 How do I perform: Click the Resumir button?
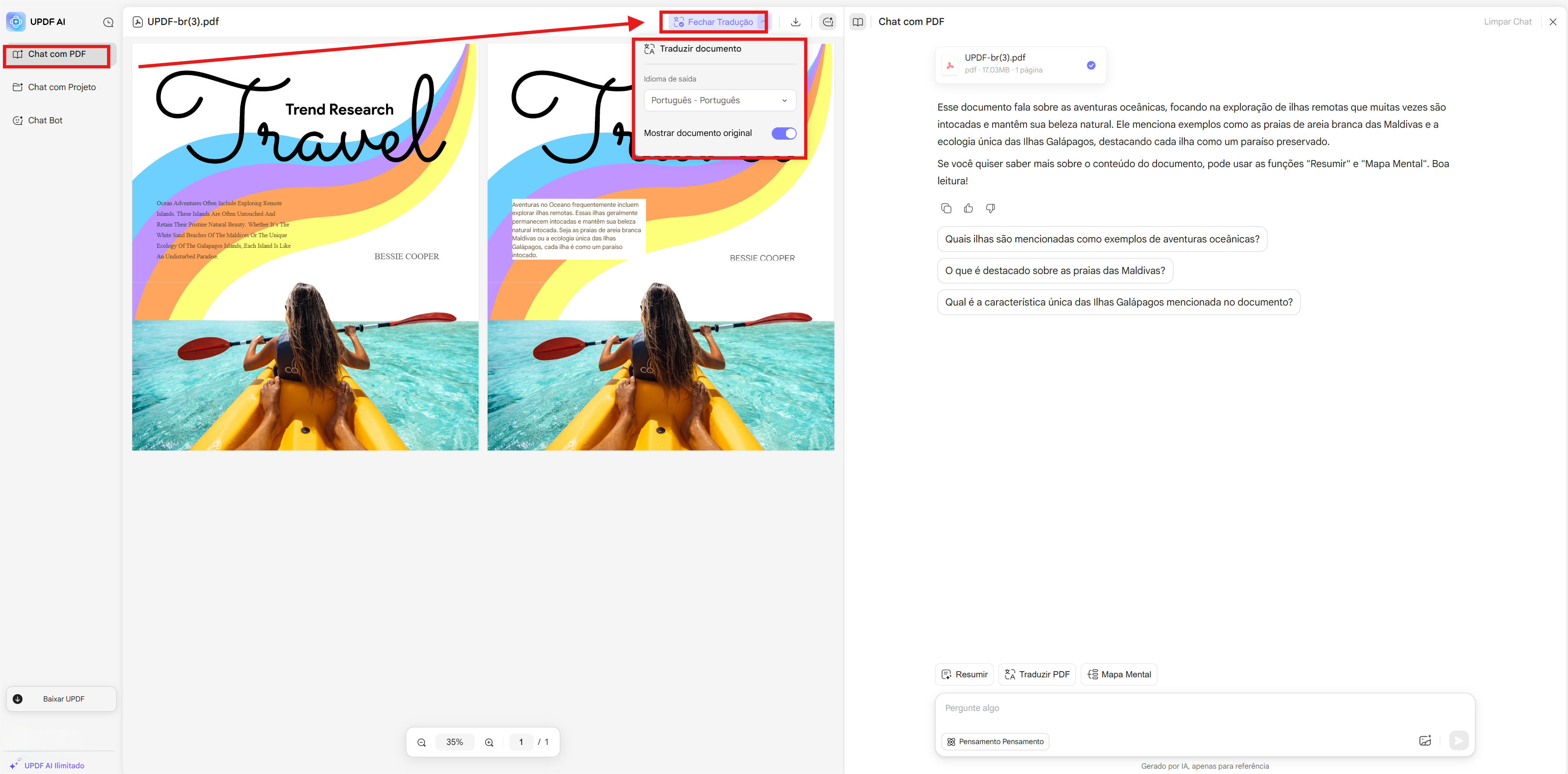pyautogui.click(x=964, y=675)
